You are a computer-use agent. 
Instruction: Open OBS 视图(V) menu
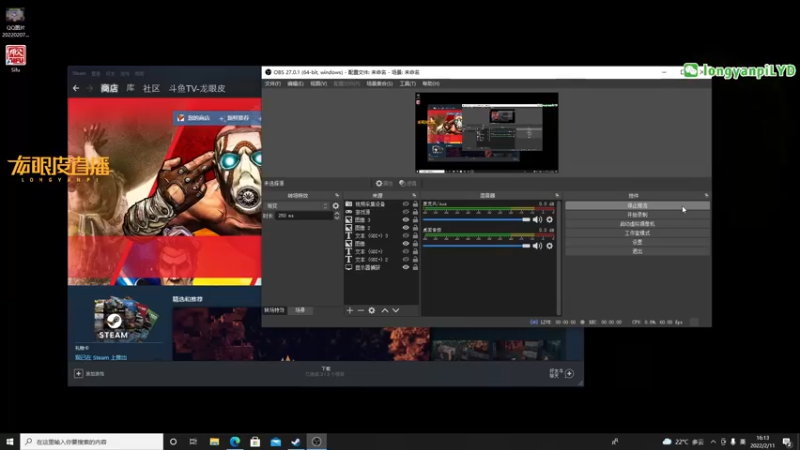click(318, 84)
